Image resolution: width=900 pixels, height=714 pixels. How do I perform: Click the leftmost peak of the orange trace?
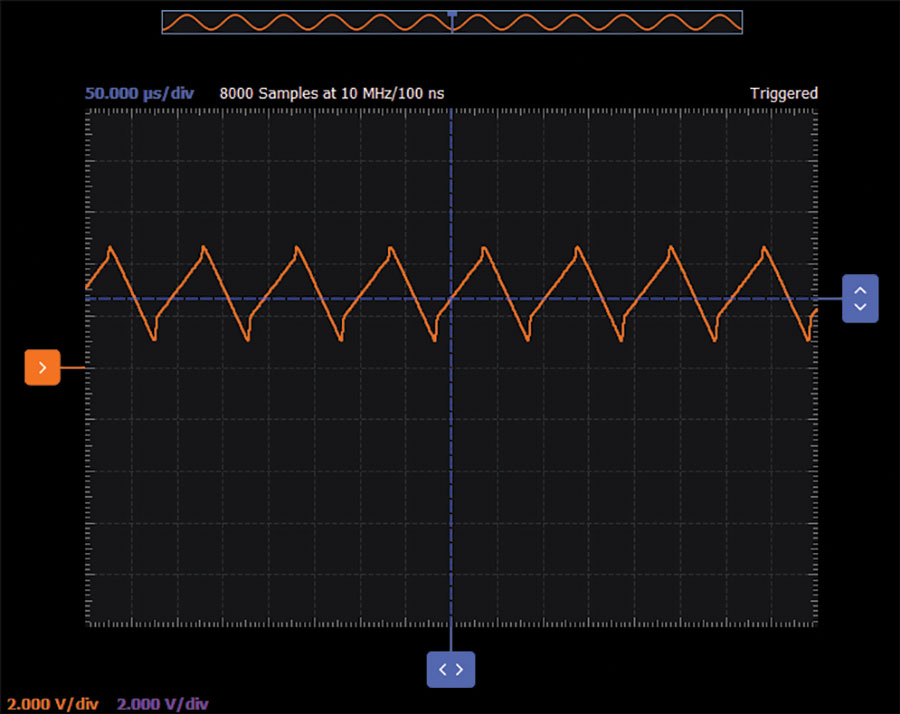click(110, 247)
